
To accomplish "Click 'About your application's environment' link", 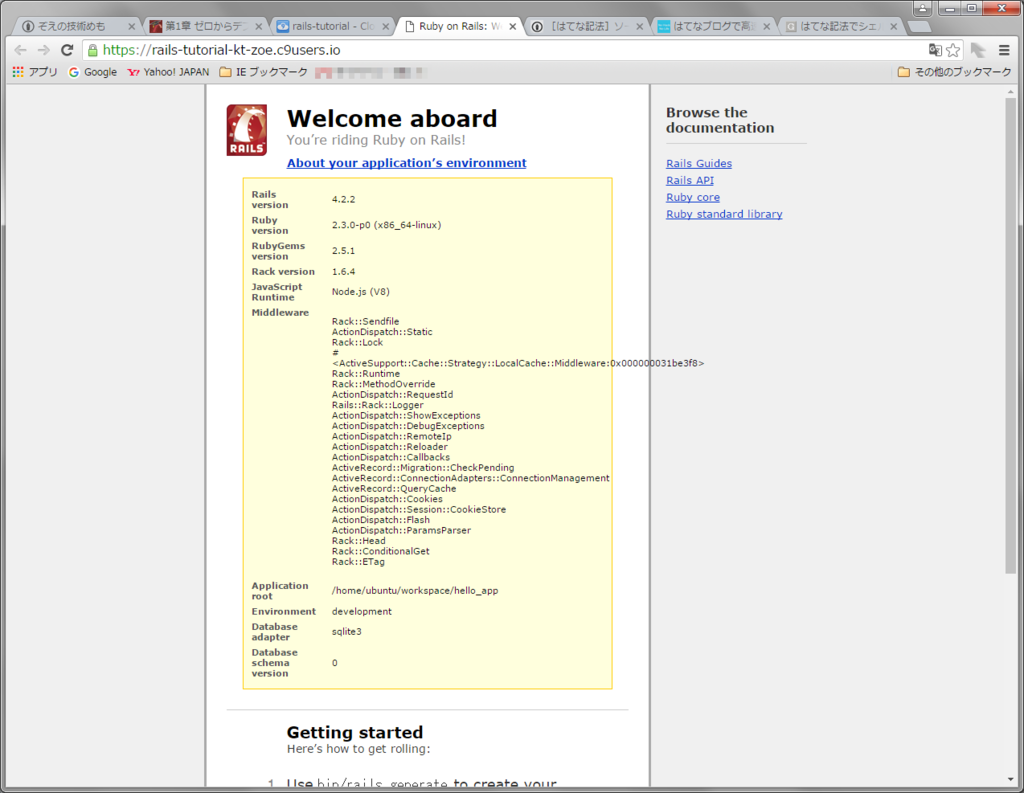I will click(x=406, y=163).
